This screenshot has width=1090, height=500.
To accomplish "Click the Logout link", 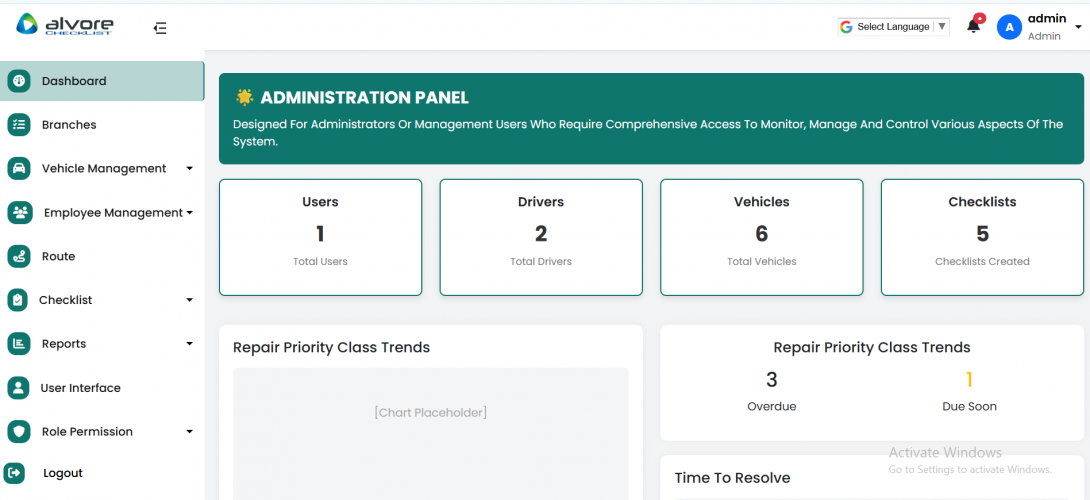I will point(63,473).
